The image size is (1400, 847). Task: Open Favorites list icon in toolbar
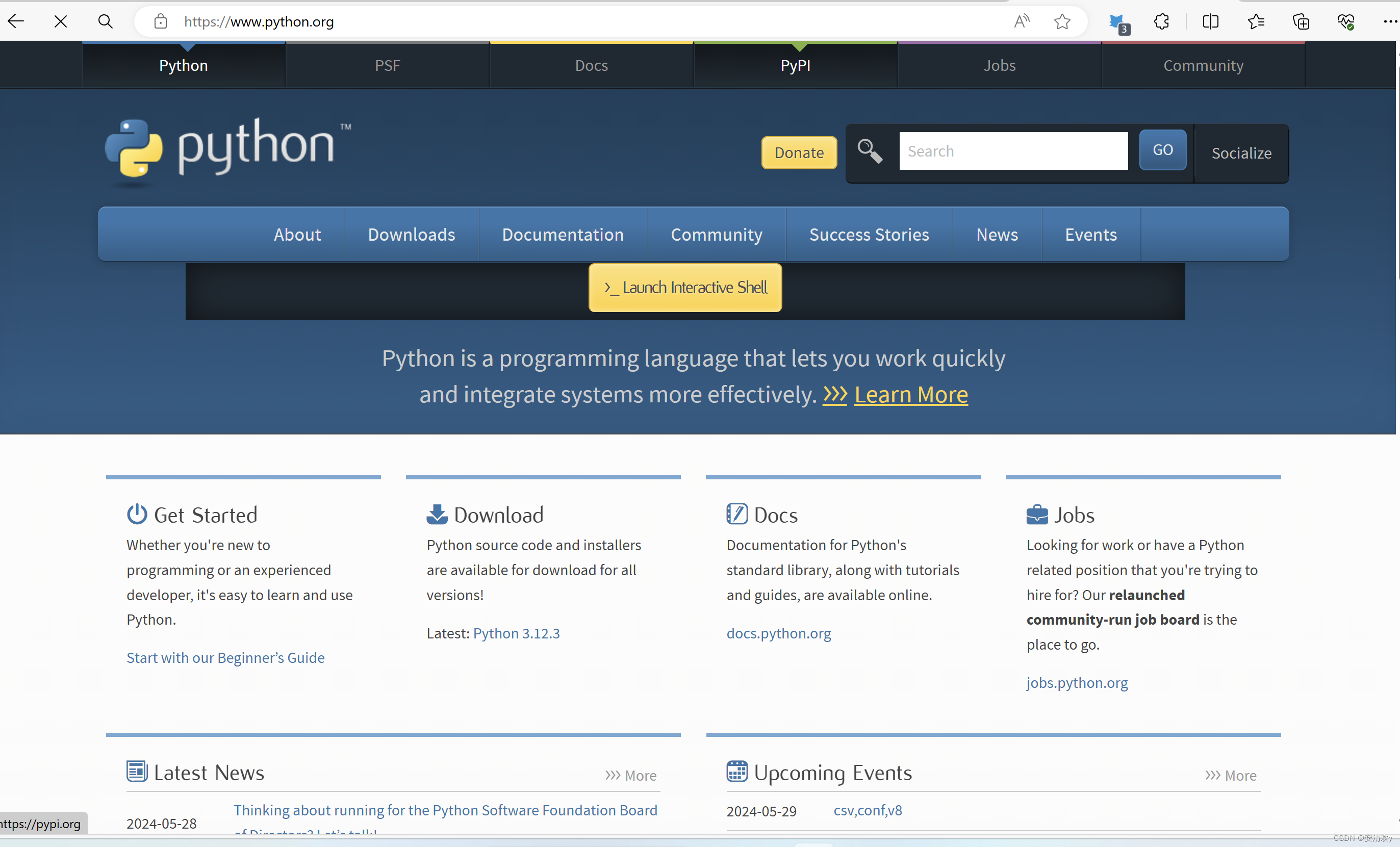coord(1256,21)
